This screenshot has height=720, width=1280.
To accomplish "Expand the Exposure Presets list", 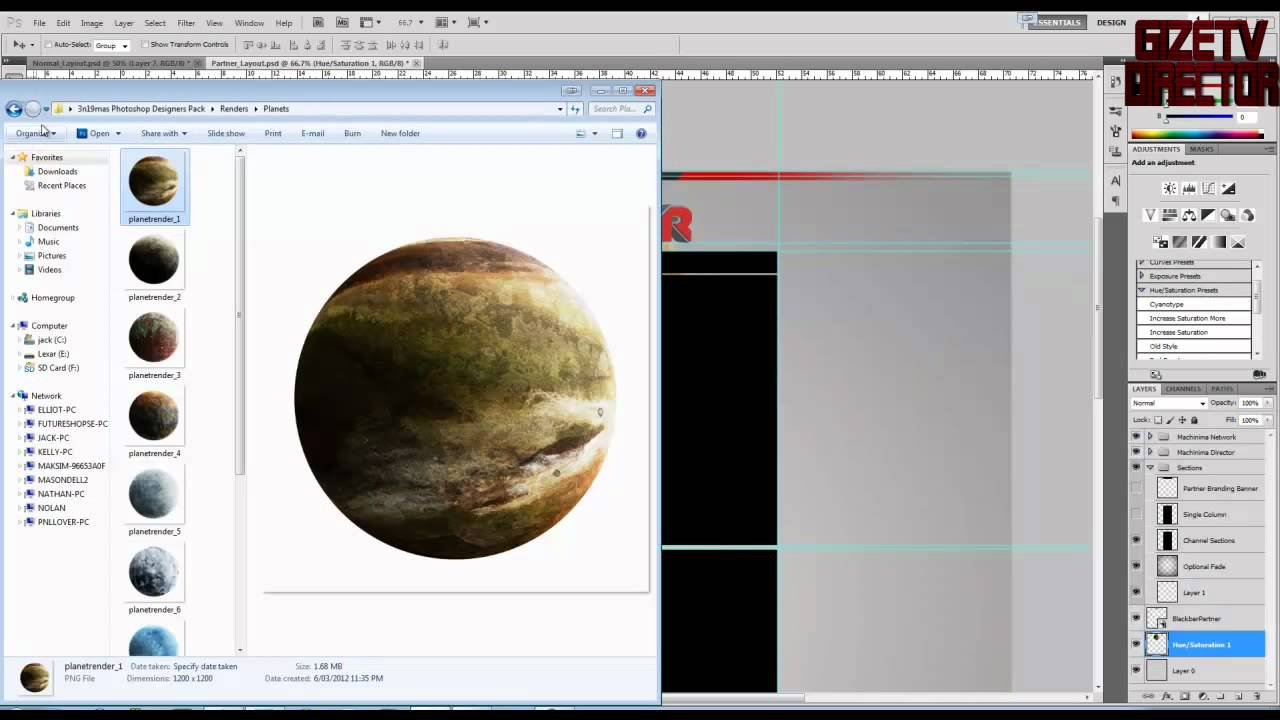I will [x=1142, y=276].
